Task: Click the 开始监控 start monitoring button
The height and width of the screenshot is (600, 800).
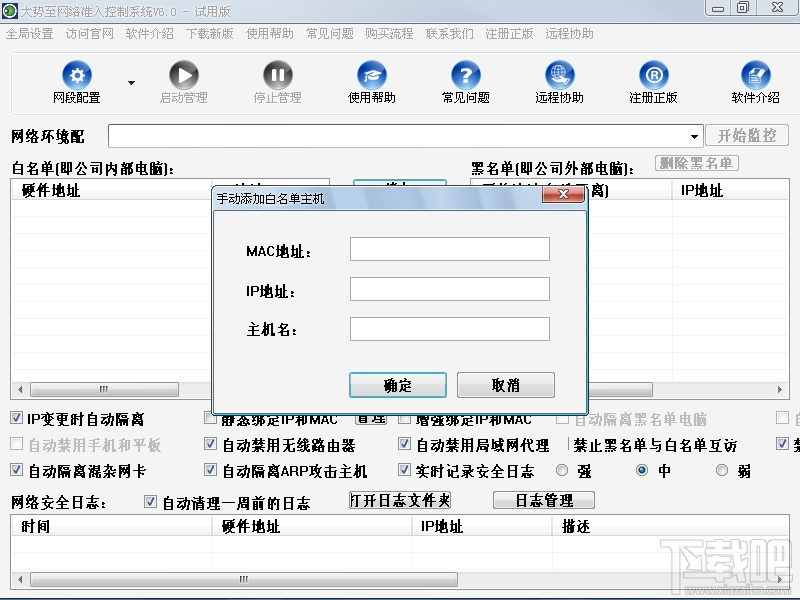Action: click(x=748, y=136)
